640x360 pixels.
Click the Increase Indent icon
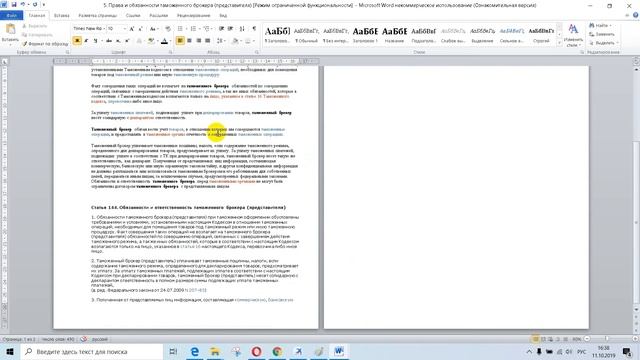[231, 29]
